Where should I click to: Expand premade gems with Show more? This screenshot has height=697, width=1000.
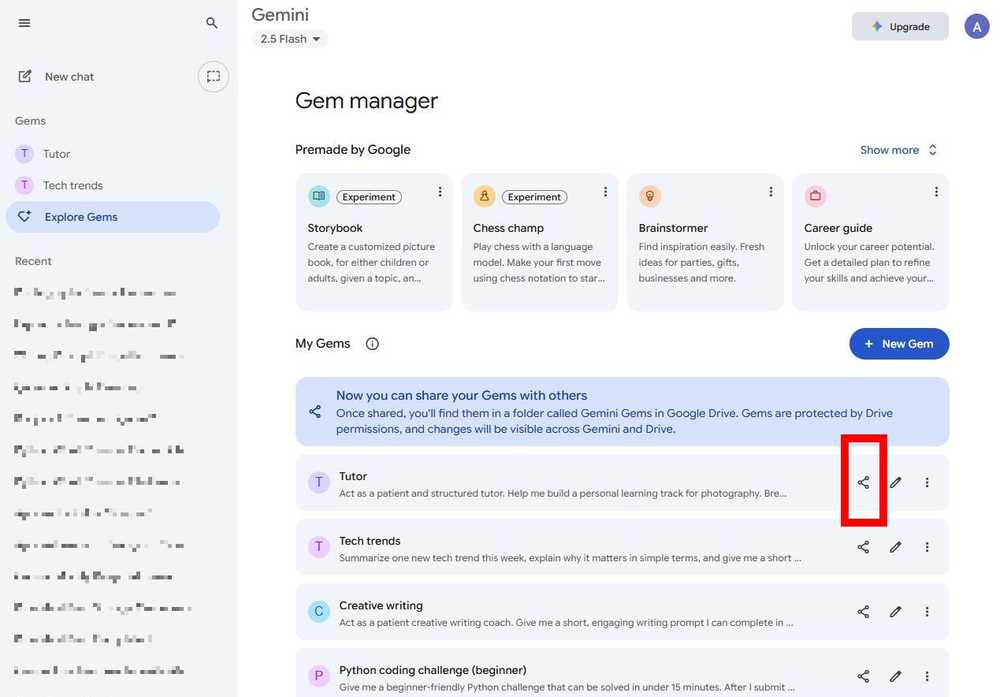tap(898, 150)
